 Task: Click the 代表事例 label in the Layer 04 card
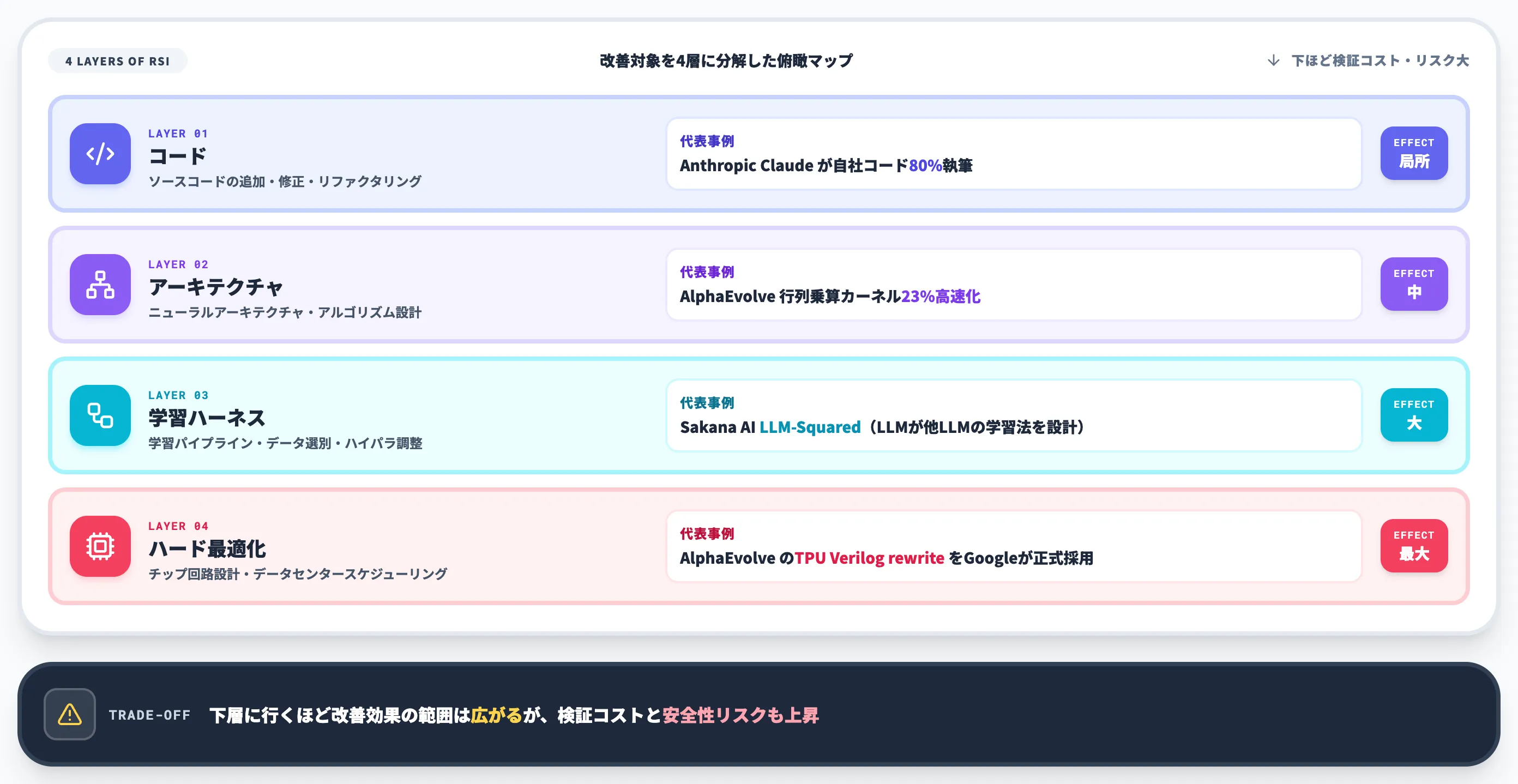click(x=707, y=534)
